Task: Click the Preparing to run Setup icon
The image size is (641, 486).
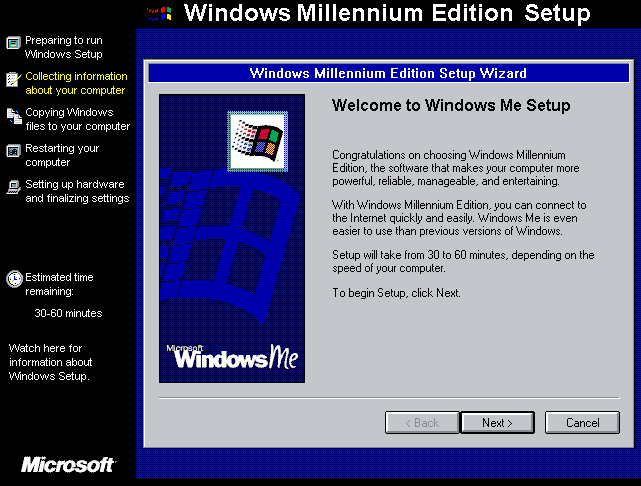Action: [x=13, y=43]
